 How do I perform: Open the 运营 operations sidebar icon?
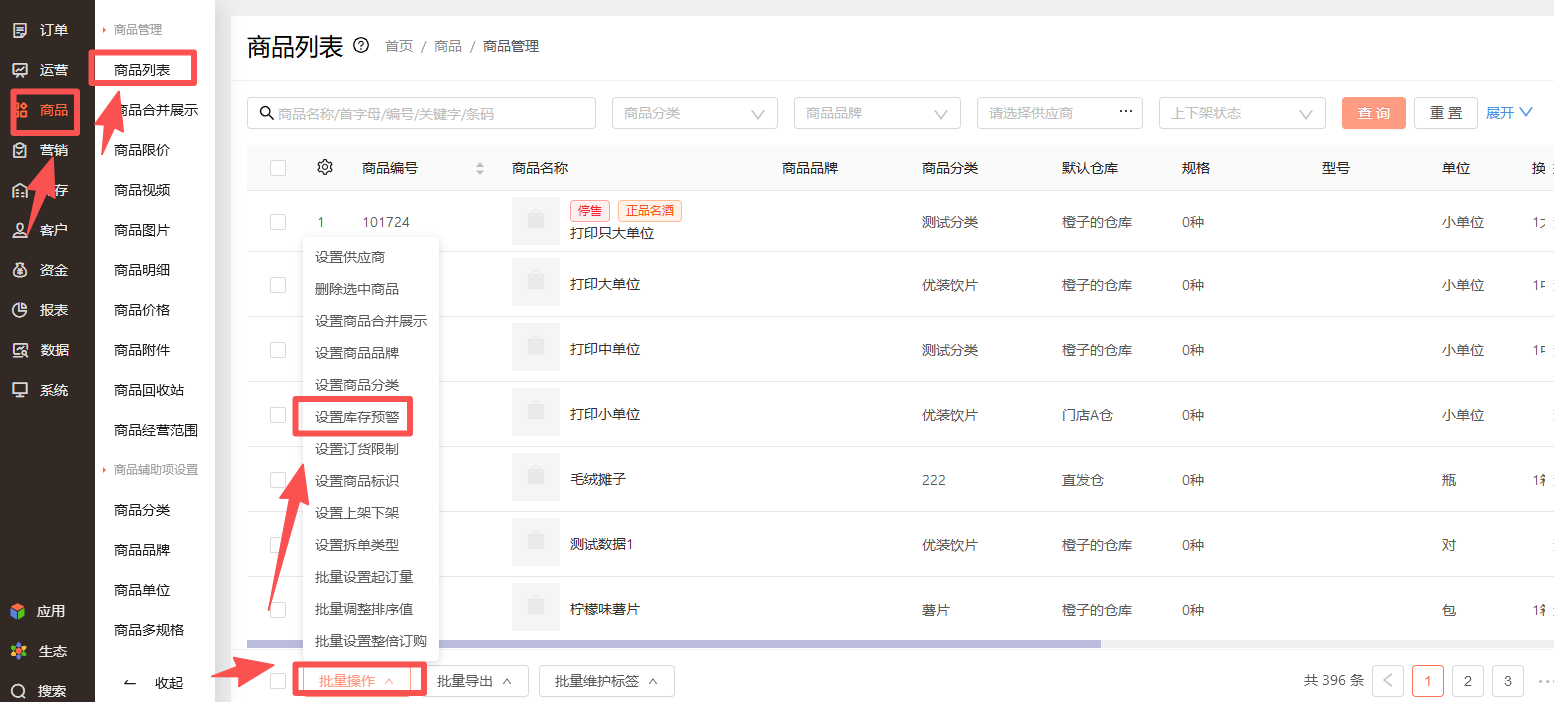click(x=20, y=70)
